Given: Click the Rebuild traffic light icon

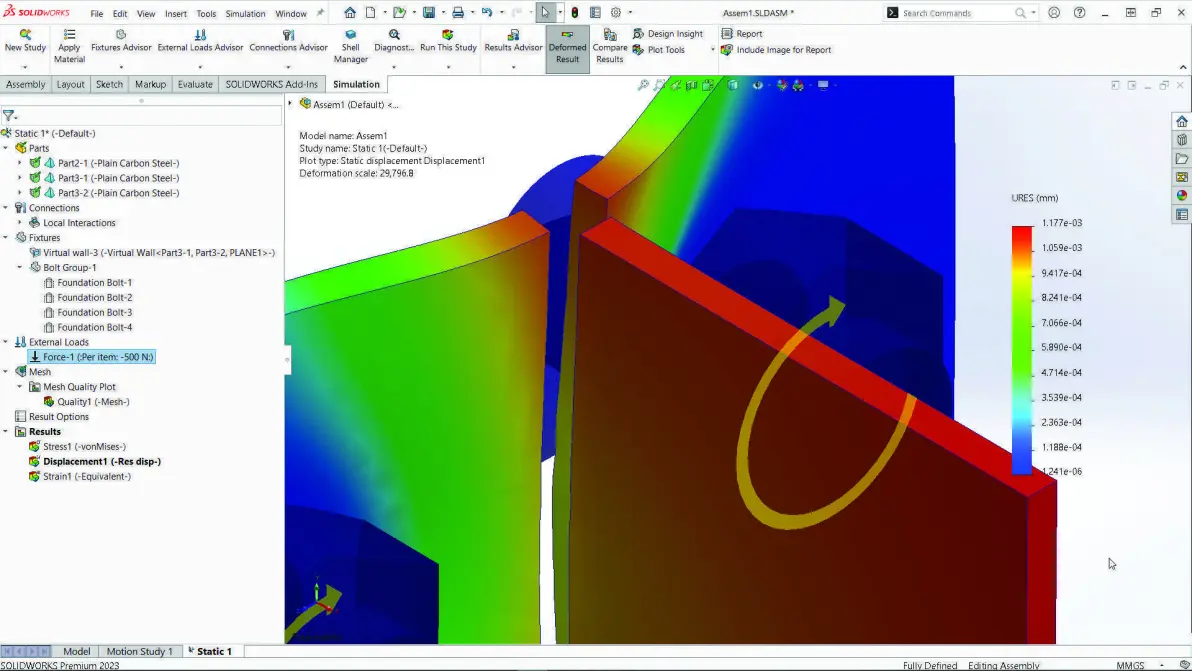Looking at the screenshot, I should [575, 12].
